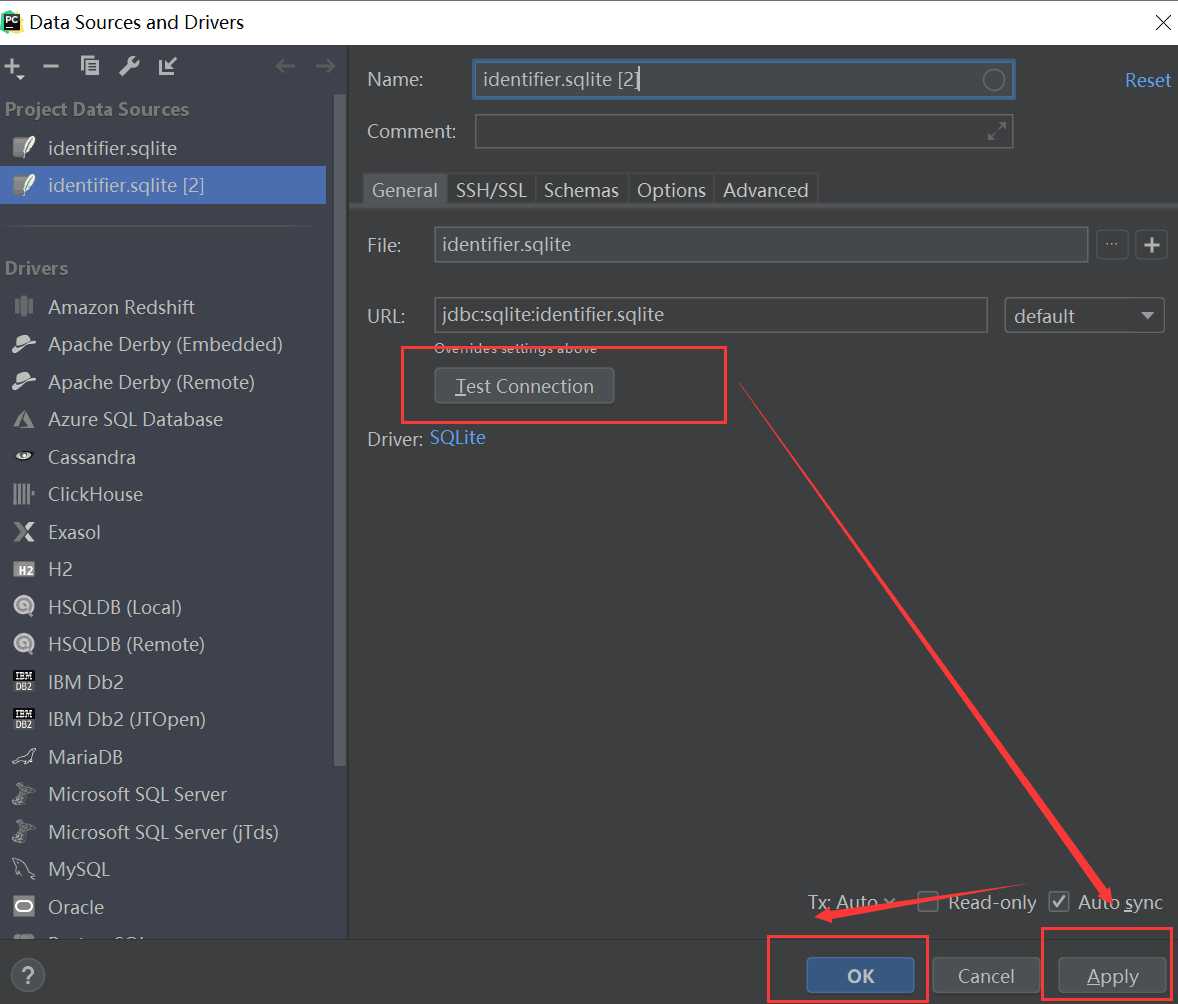Click into the File path field
1178x1004 pixels.
(x=760, y=244)
